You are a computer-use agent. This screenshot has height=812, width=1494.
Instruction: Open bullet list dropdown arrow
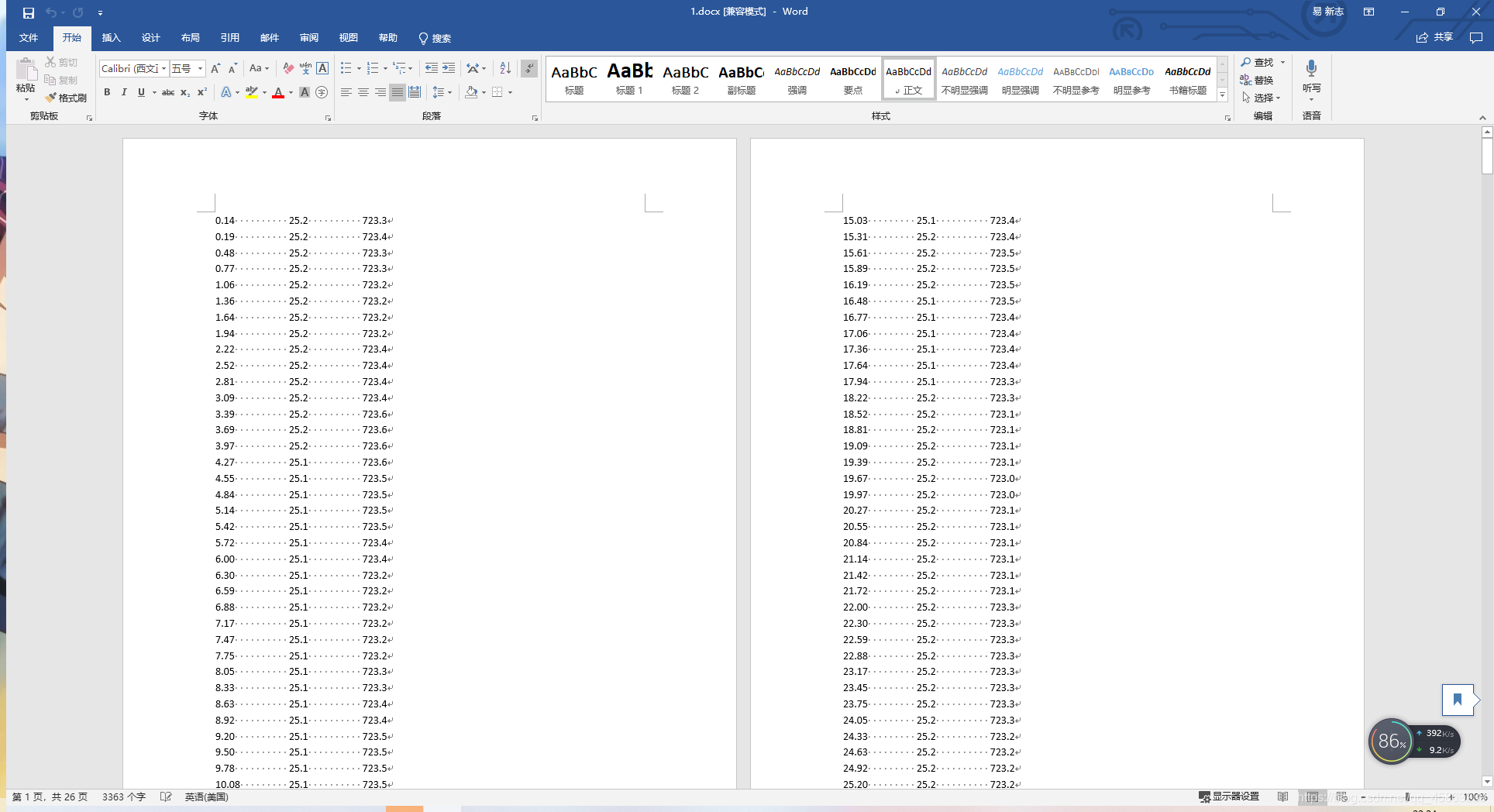(359, 68)
